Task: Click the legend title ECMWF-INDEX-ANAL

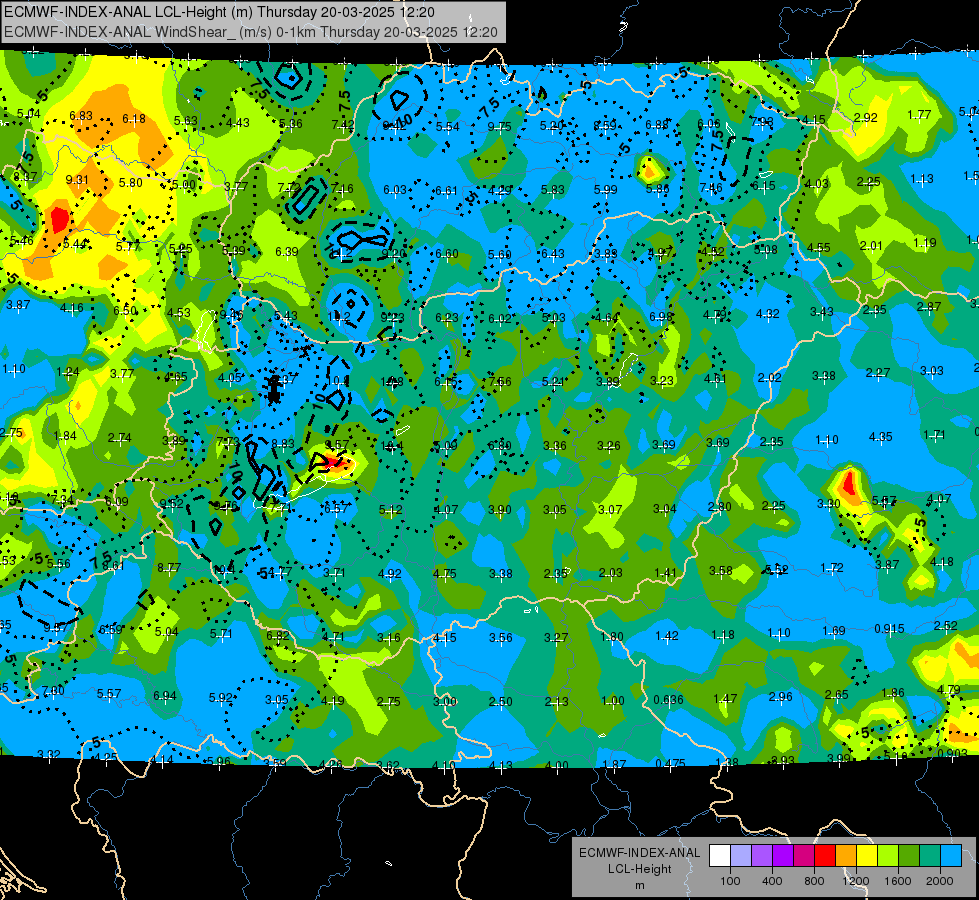Action: pyautogui.click(x=639, y=853)
